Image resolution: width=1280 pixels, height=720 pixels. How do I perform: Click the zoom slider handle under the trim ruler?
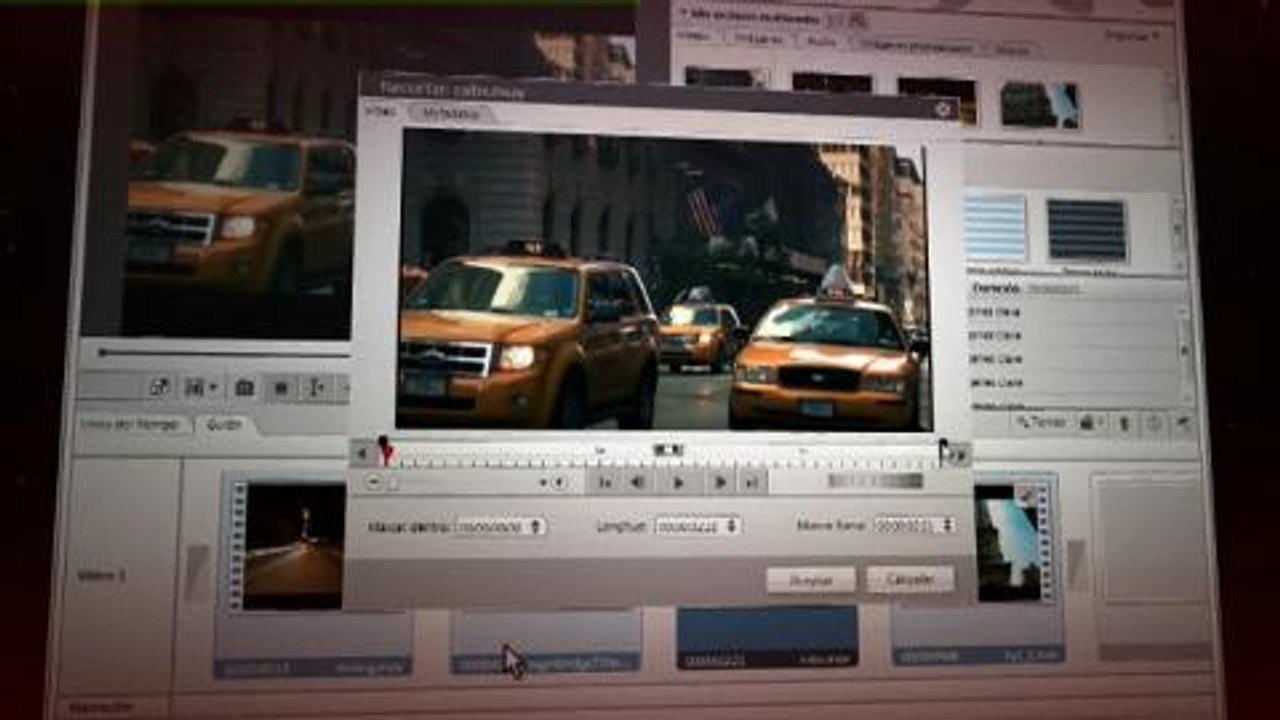click(x=393, y=483)
